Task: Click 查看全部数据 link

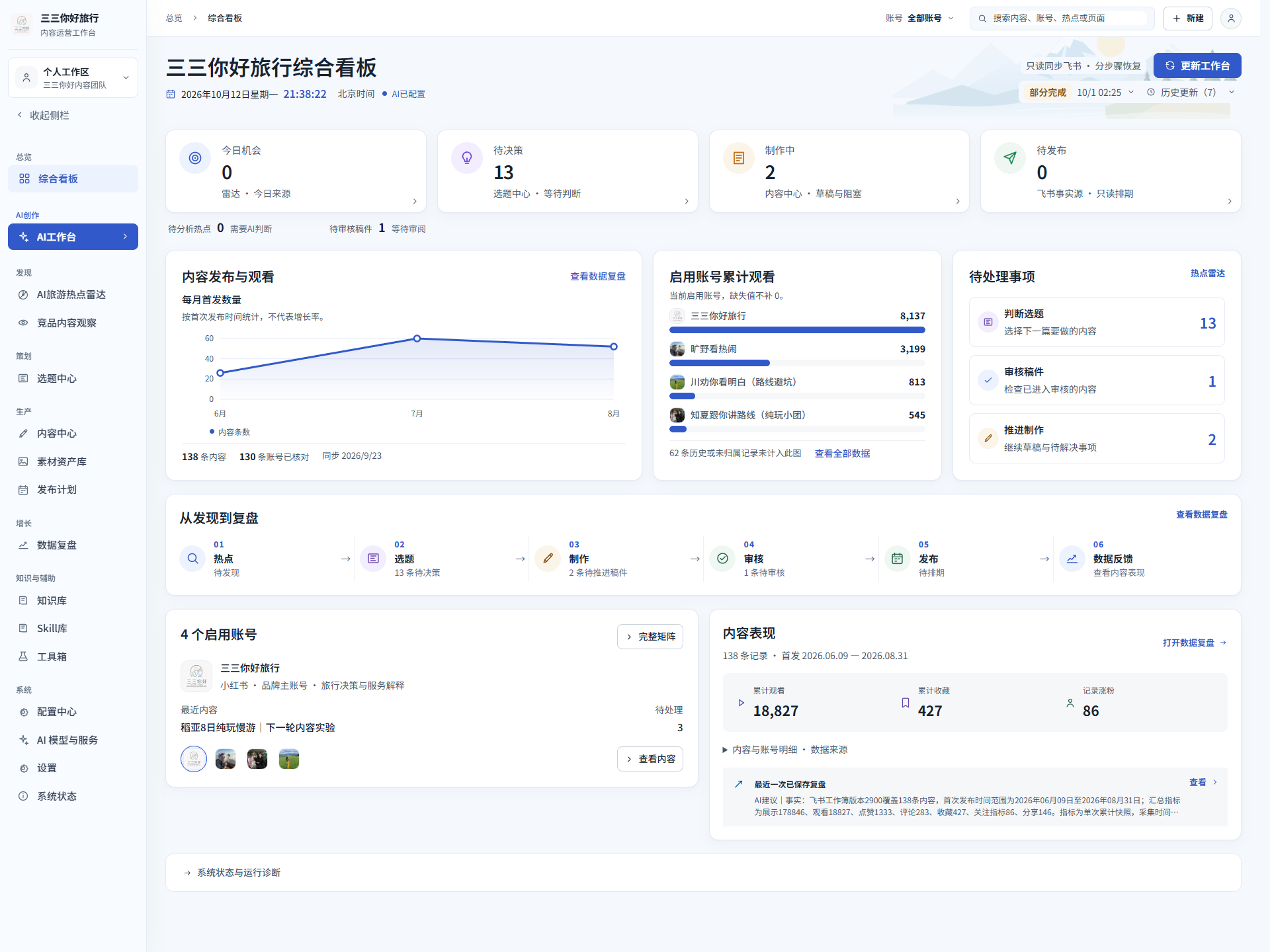Action: [x=842, y=454]
